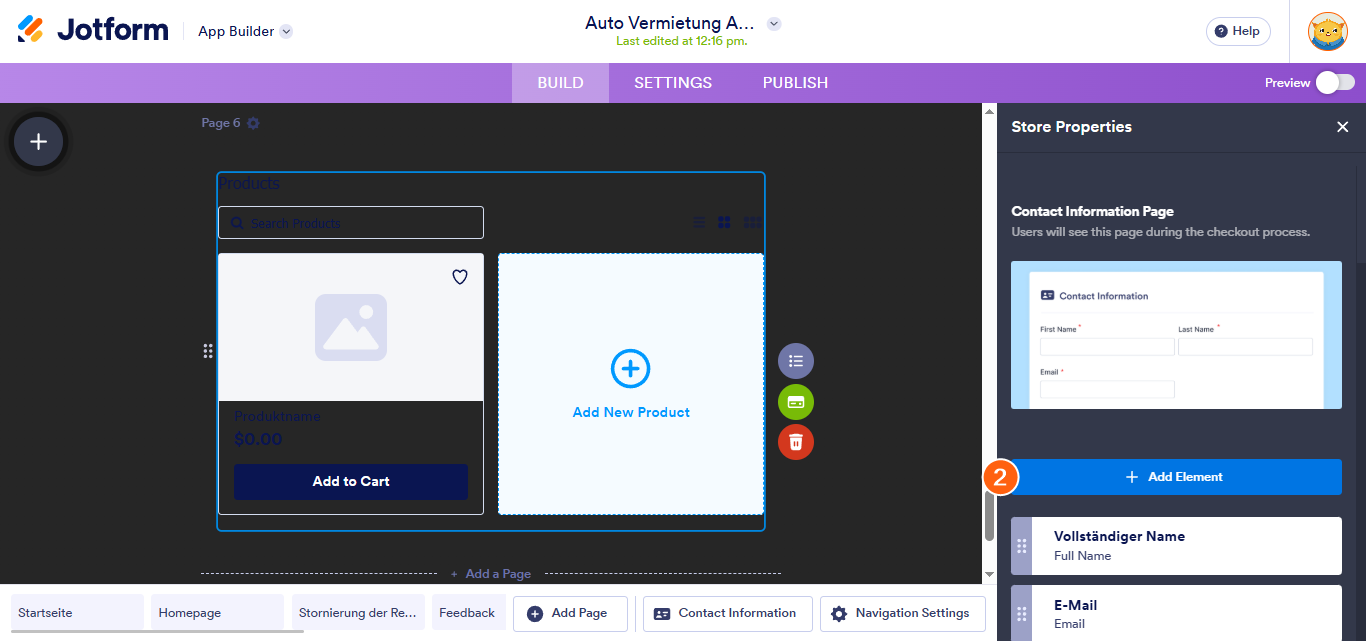Enable the Preview toggle
This screenshot has height=641, width=1366.
(x=1335, y=83)
